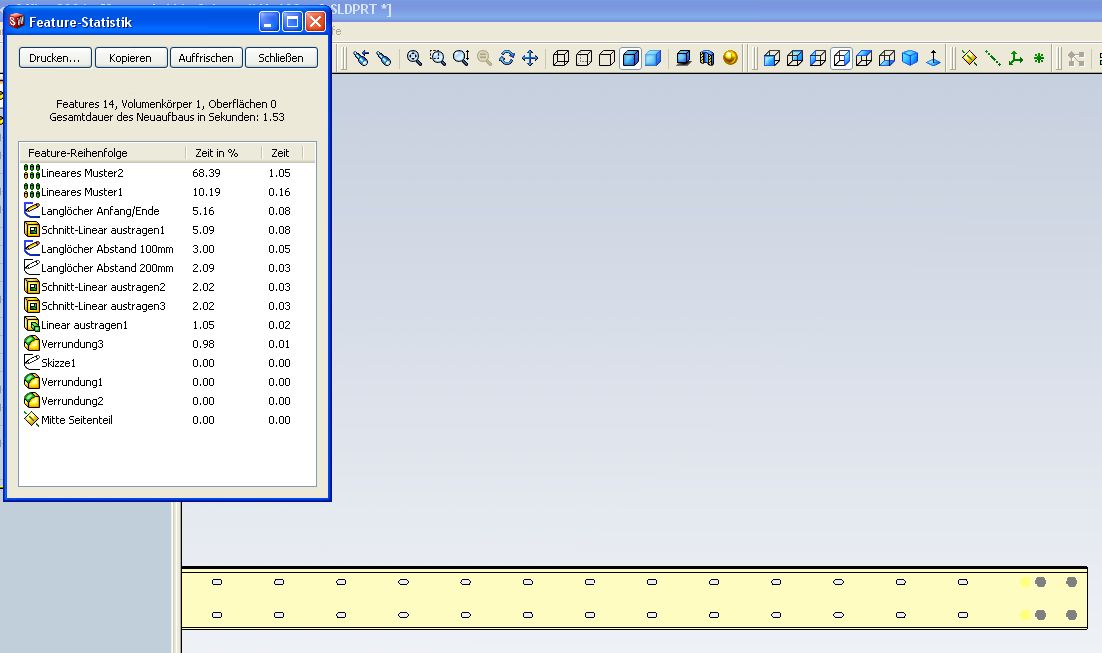Activate the Pan four-arrow tool
The width and height of the screenshot is (1102, 653).
pos(530,58)
